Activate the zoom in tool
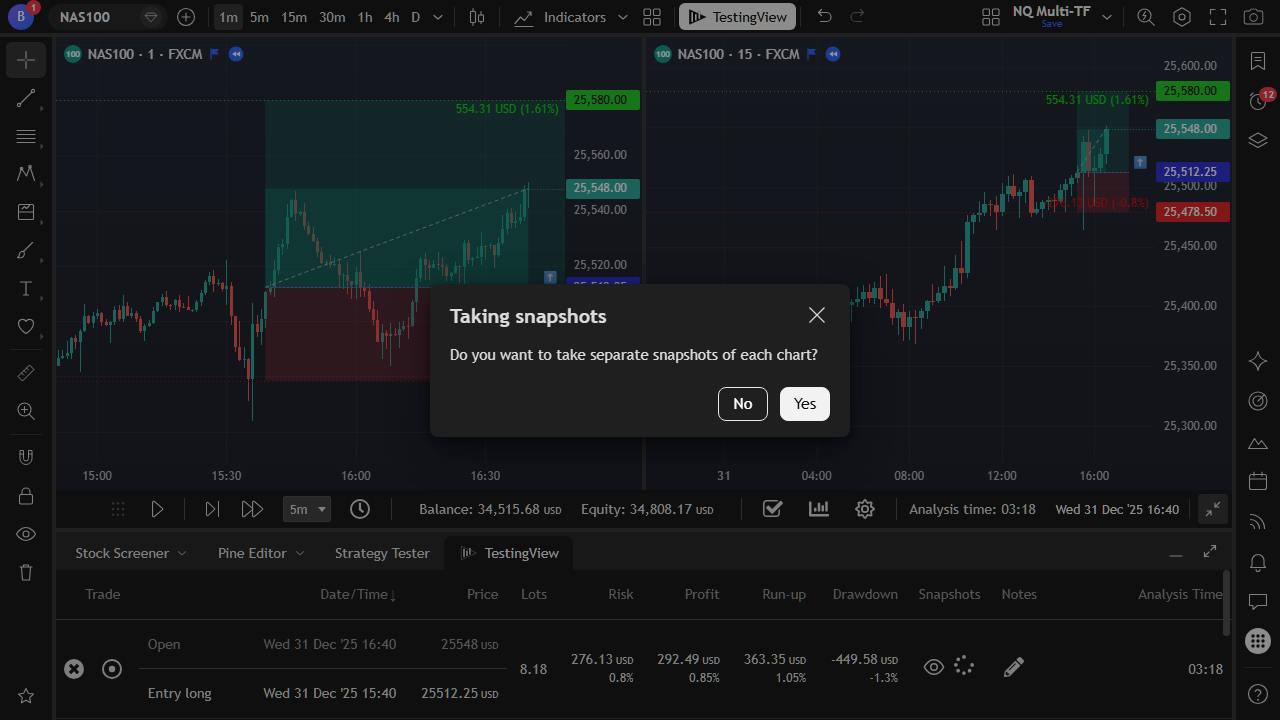The height and width of the screenshot is (720, 1280). [x=26, y=411]
